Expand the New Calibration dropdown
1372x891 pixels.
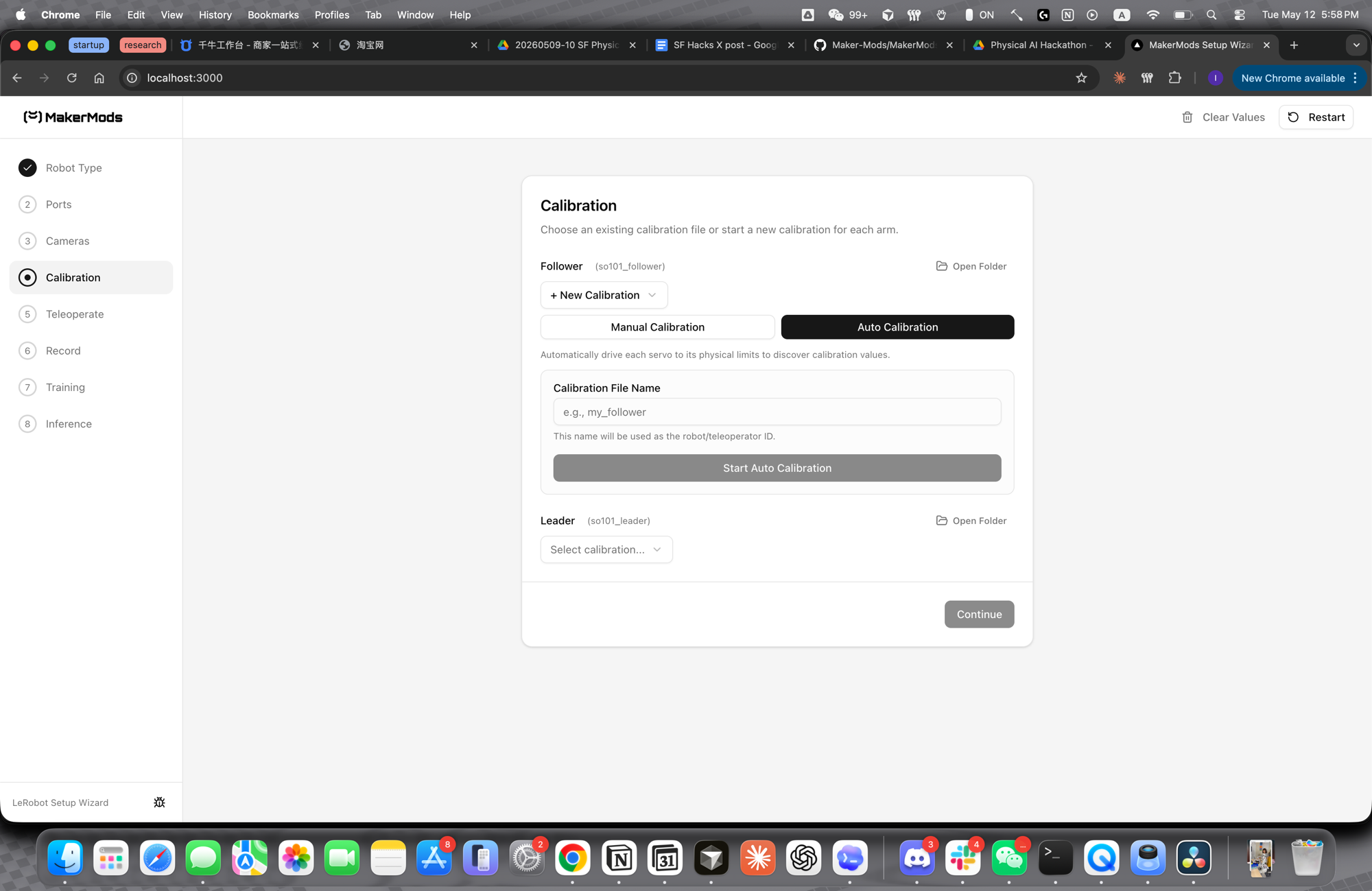(x=604, y=295)
